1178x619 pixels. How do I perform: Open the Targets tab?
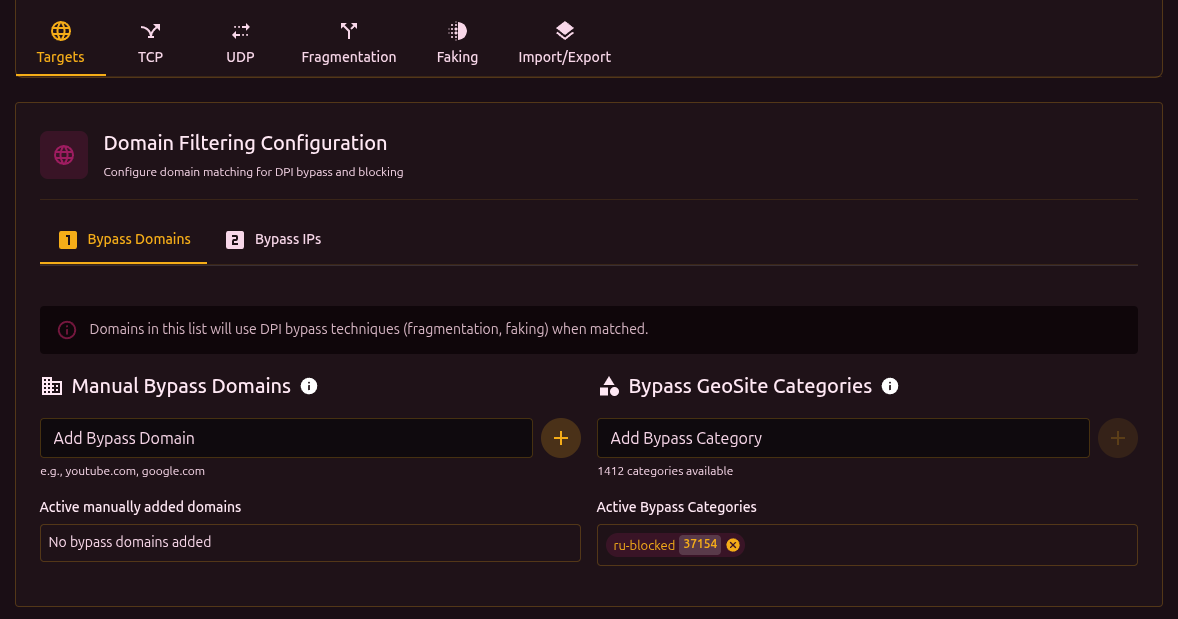coord(61,44)
